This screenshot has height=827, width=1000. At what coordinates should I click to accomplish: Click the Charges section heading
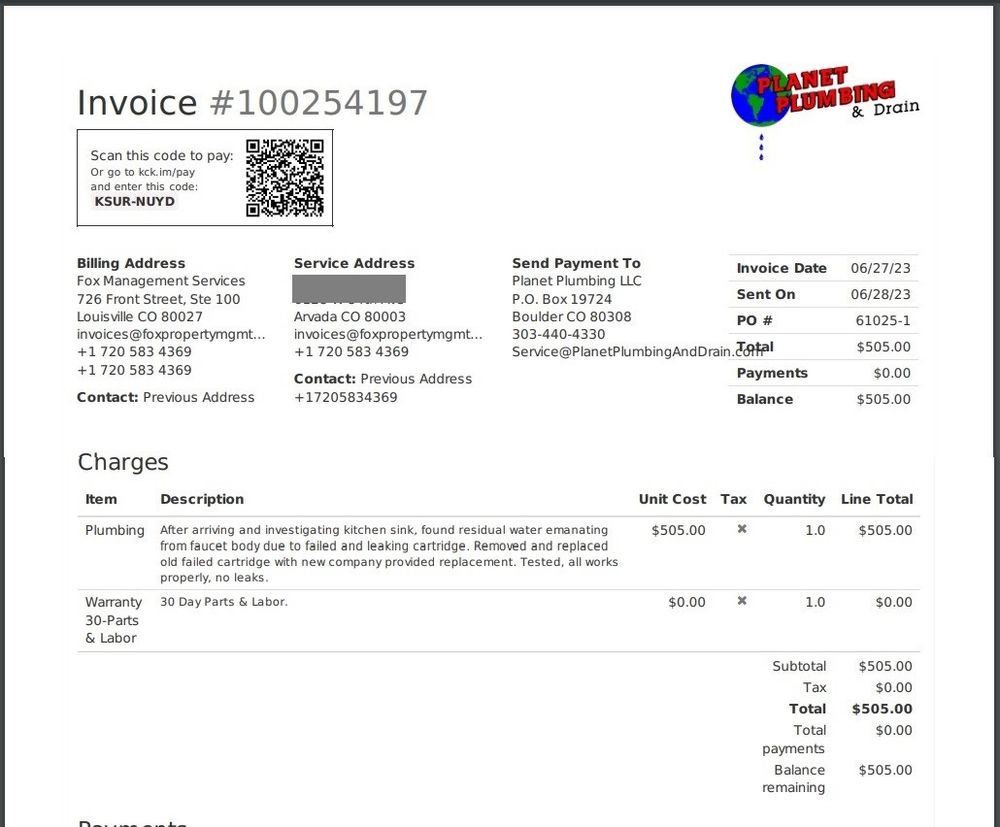(x=123, y=462)
